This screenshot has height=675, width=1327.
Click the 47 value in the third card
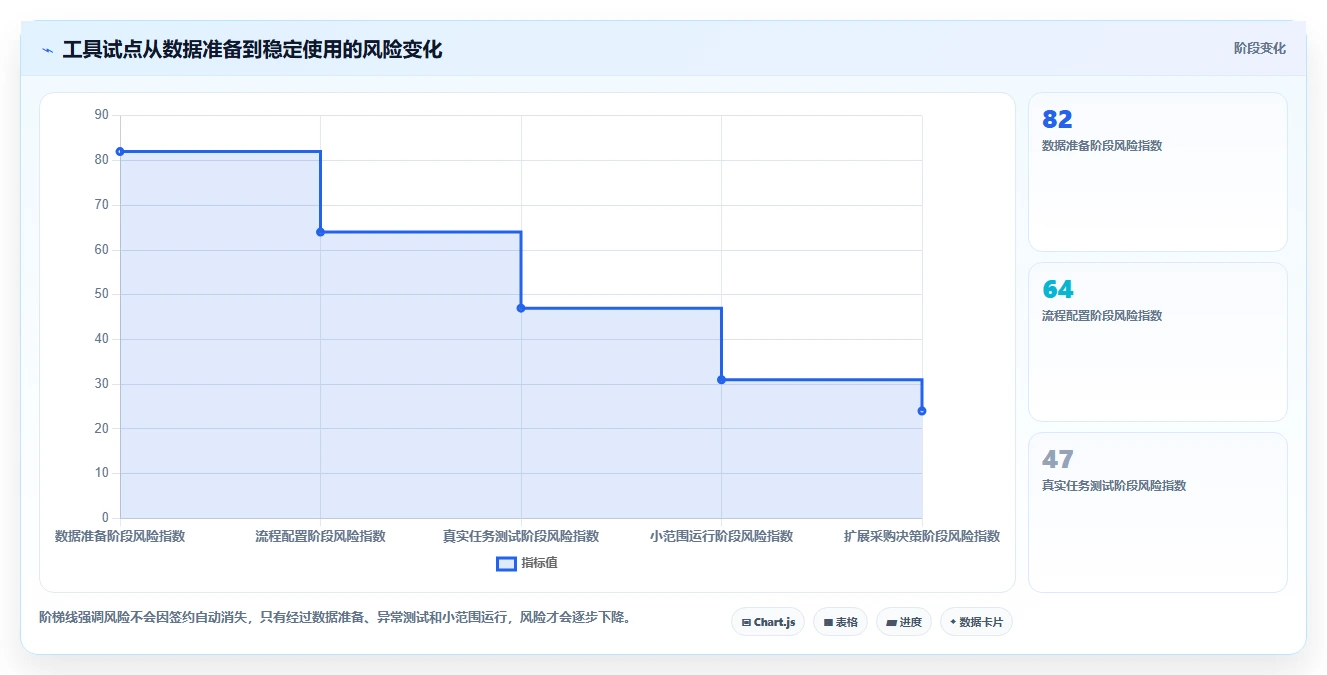(x=1057, y=459)
